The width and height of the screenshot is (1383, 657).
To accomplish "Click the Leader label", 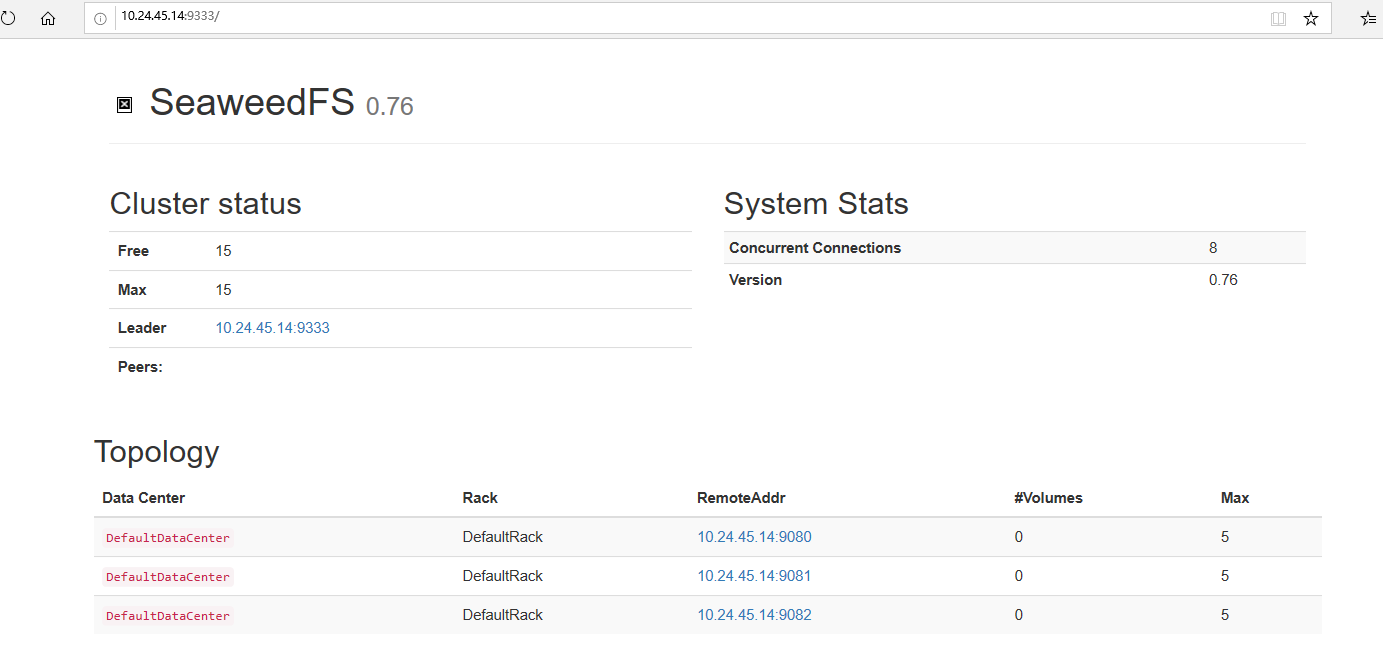I will [142, 328].
